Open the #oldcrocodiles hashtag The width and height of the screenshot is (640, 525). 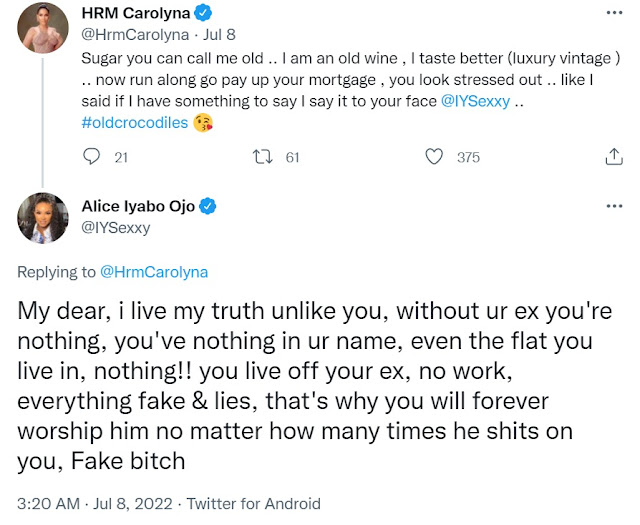(129, 123)
